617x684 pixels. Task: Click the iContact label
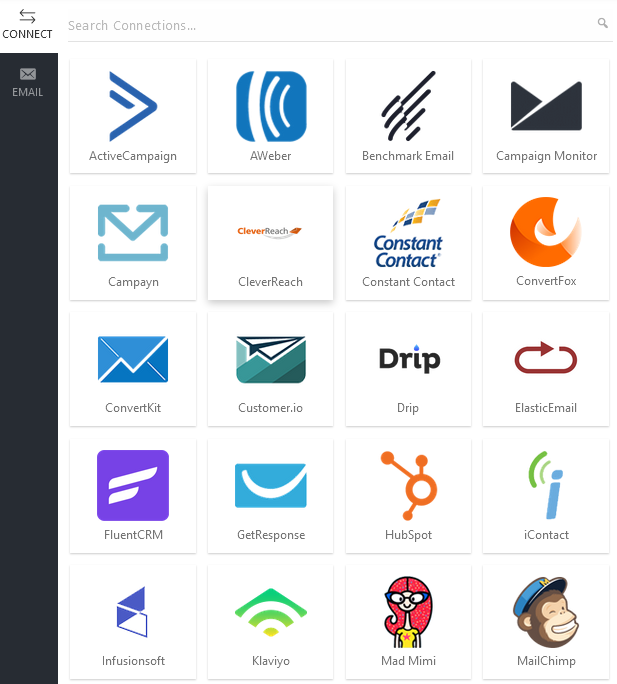click(x=546, y=535)
